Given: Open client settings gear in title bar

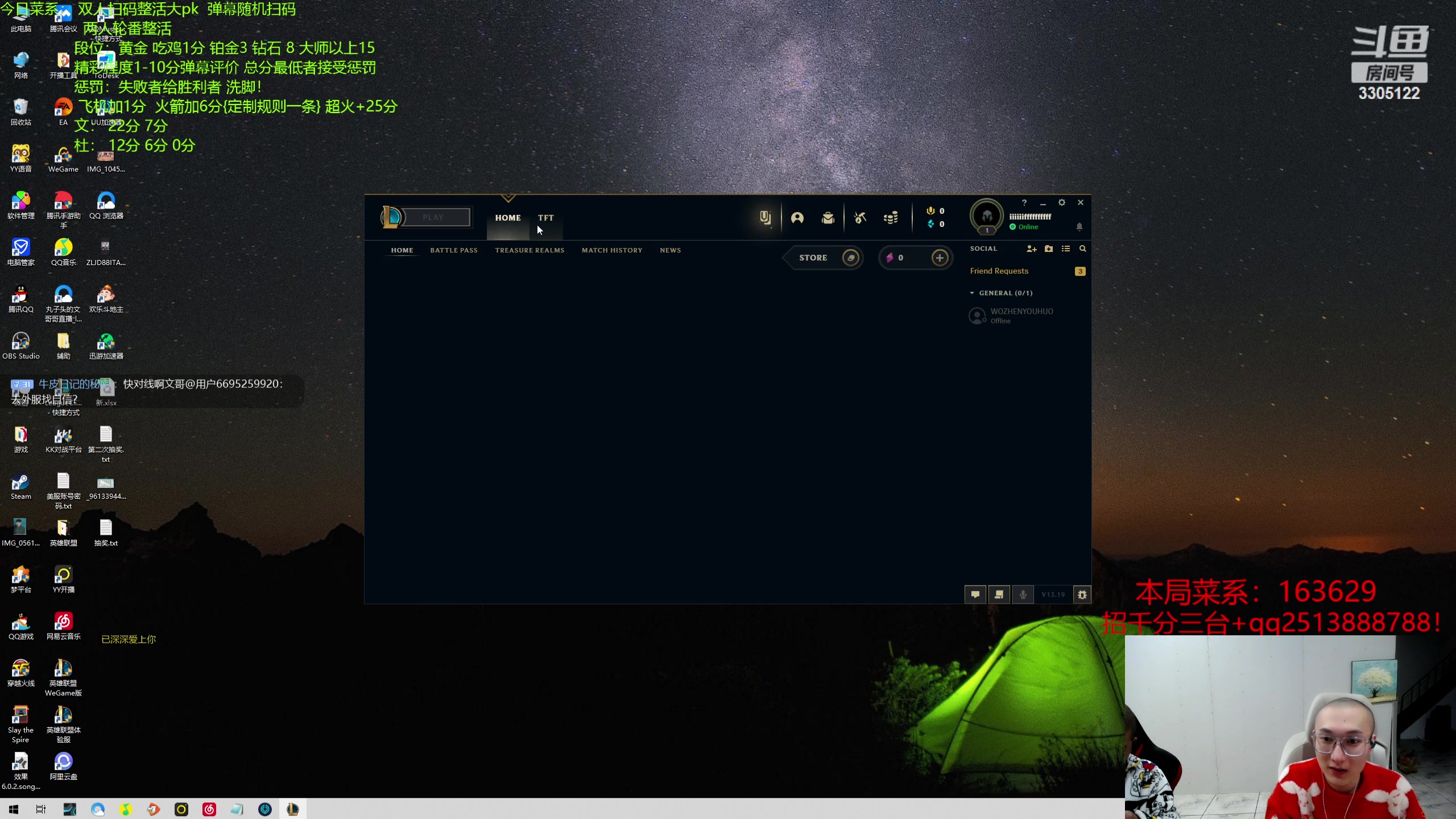Looking at the screenshot, I should tap(1062, 202).
